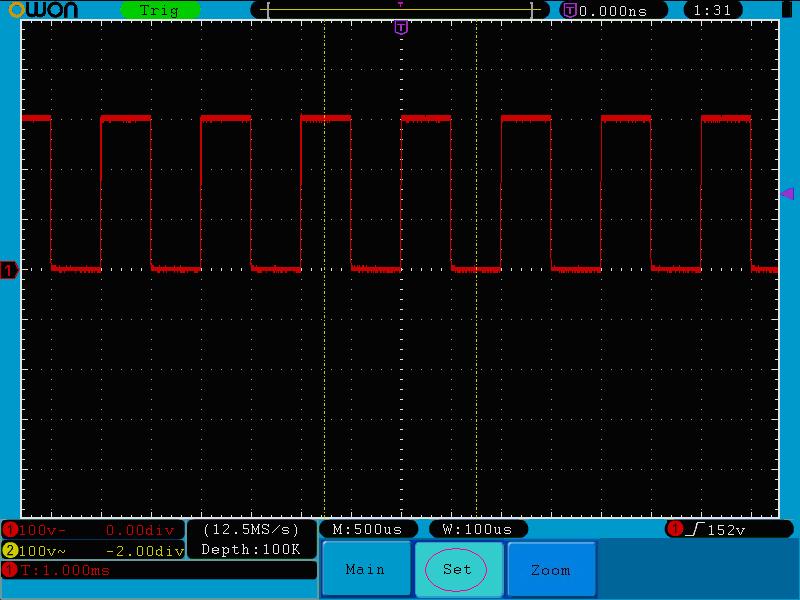Click the 1:31 clock readout
Image resolution: width=800 pixels, height=600 pixels.
[x=712, y=10]
